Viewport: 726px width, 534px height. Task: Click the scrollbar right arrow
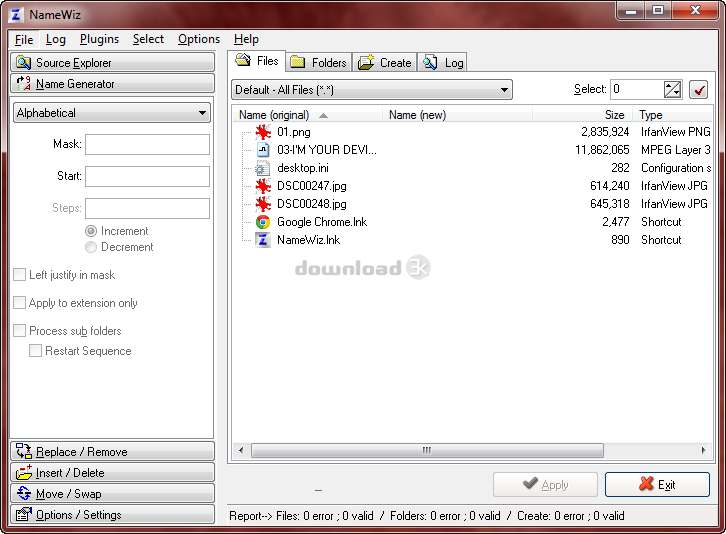point(703,450)
